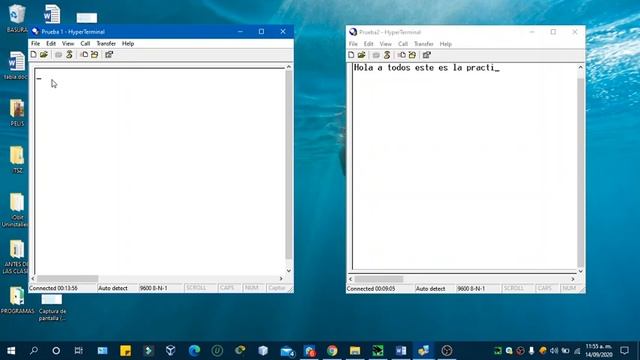
Task: Open File menu in Prueba2 window
Action: tap(353, 44)
